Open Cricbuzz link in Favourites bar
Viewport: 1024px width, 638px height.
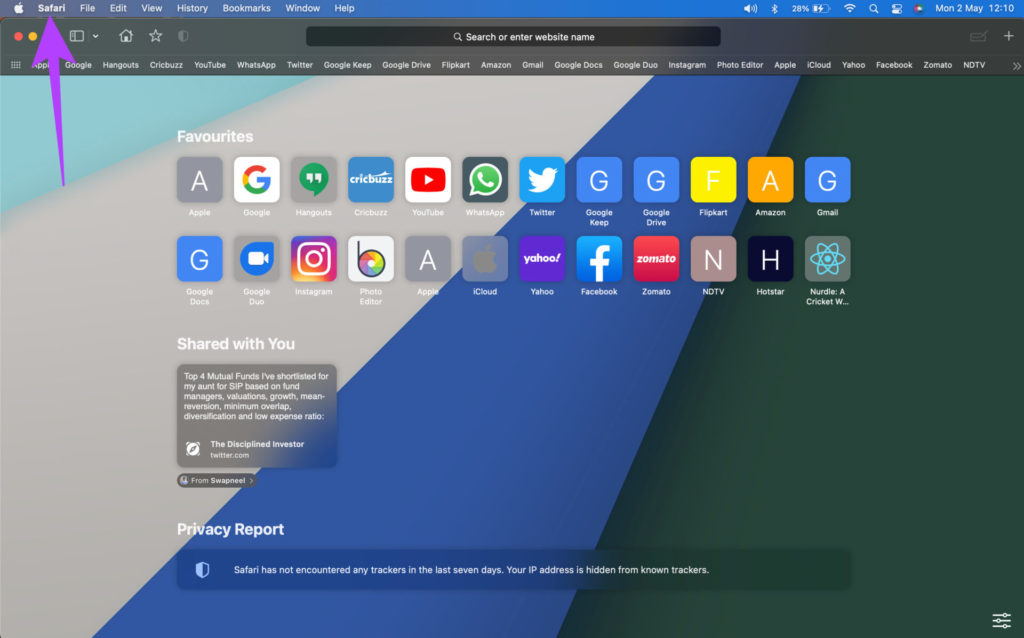[x=166, y=65]
